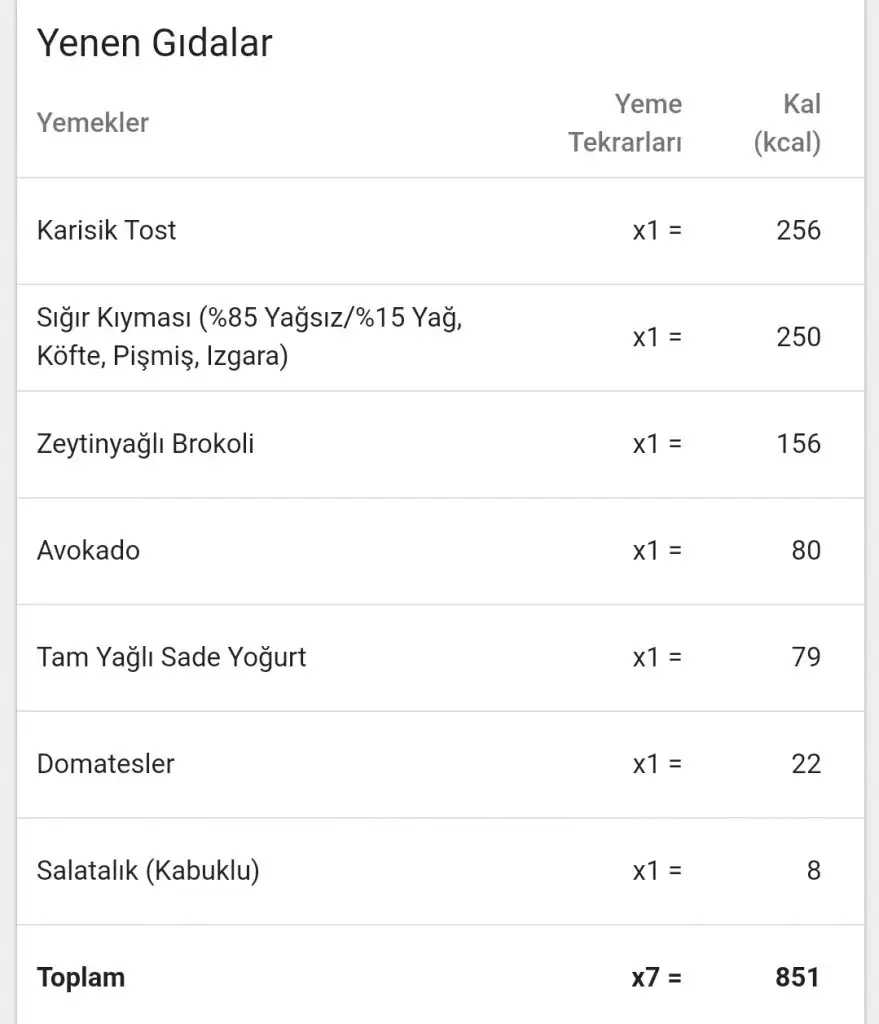Tap the Avokado food item
The width and height of the screenshot is (879, 1024).
88,550
